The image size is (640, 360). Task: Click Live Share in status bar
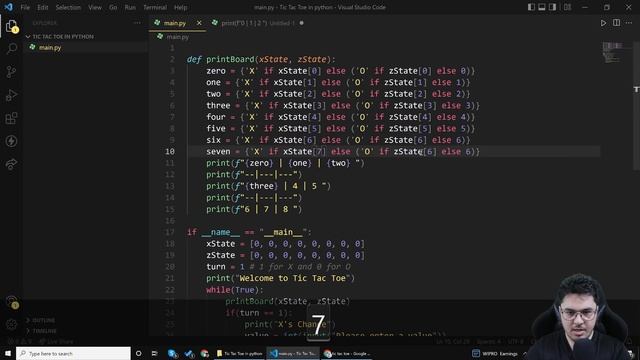click(57, 341)
